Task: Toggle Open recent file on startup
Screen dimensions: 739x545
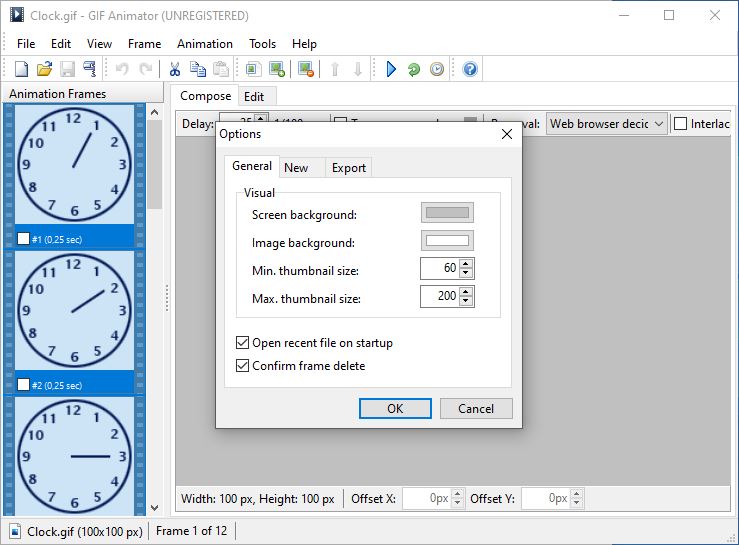Action: click(x=242, y=342)
